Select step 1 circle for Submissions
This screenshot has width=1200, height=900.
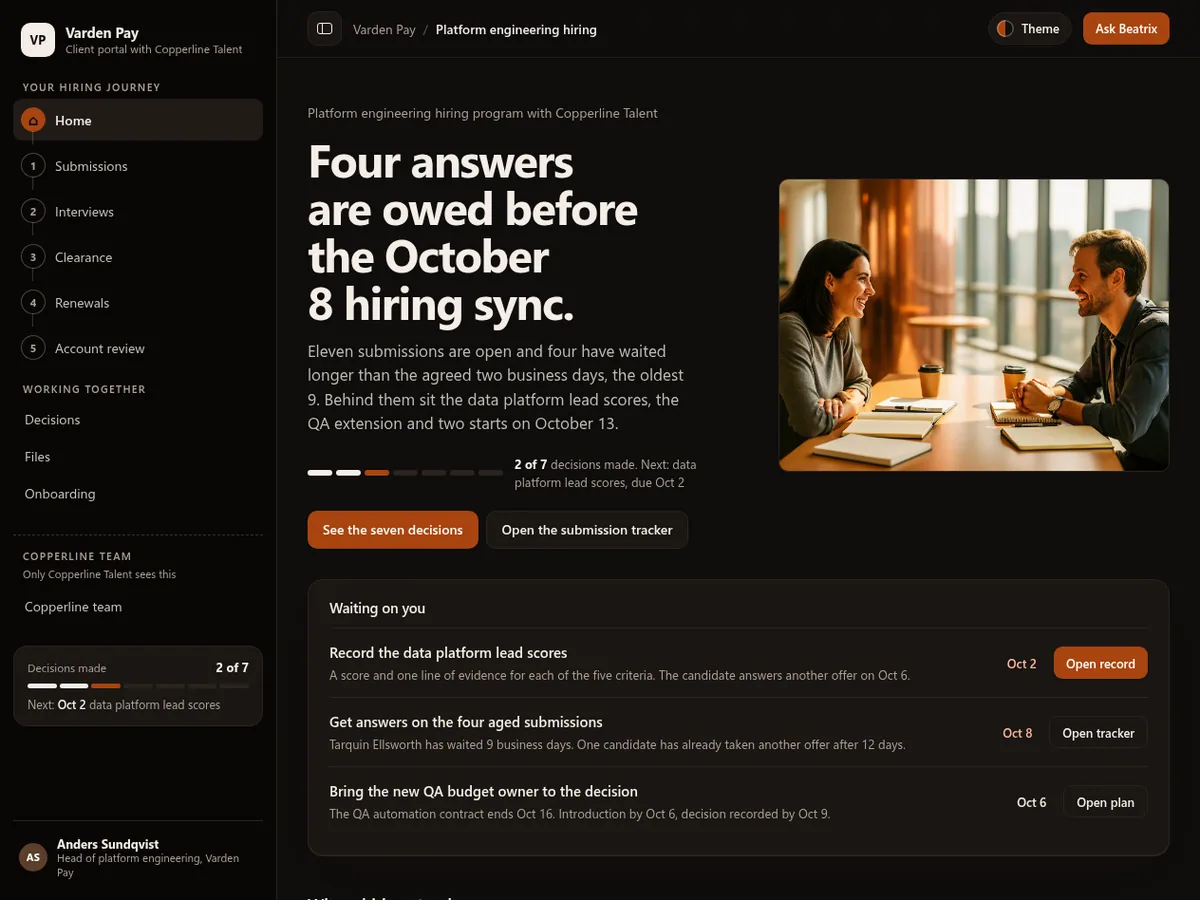[33, 166]
